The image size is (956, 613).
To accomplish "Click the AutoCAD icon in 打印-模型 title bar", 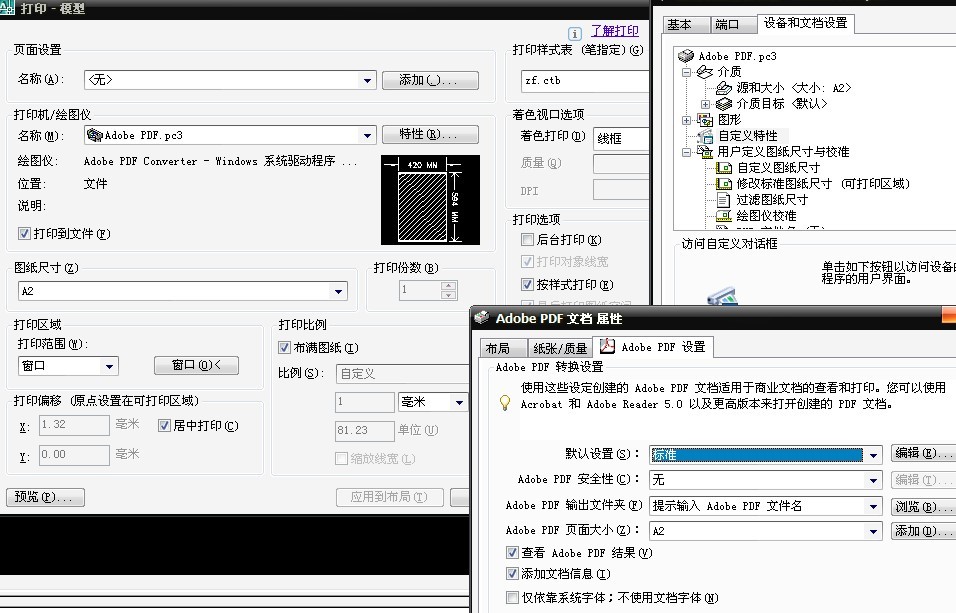I will point(7,8).
